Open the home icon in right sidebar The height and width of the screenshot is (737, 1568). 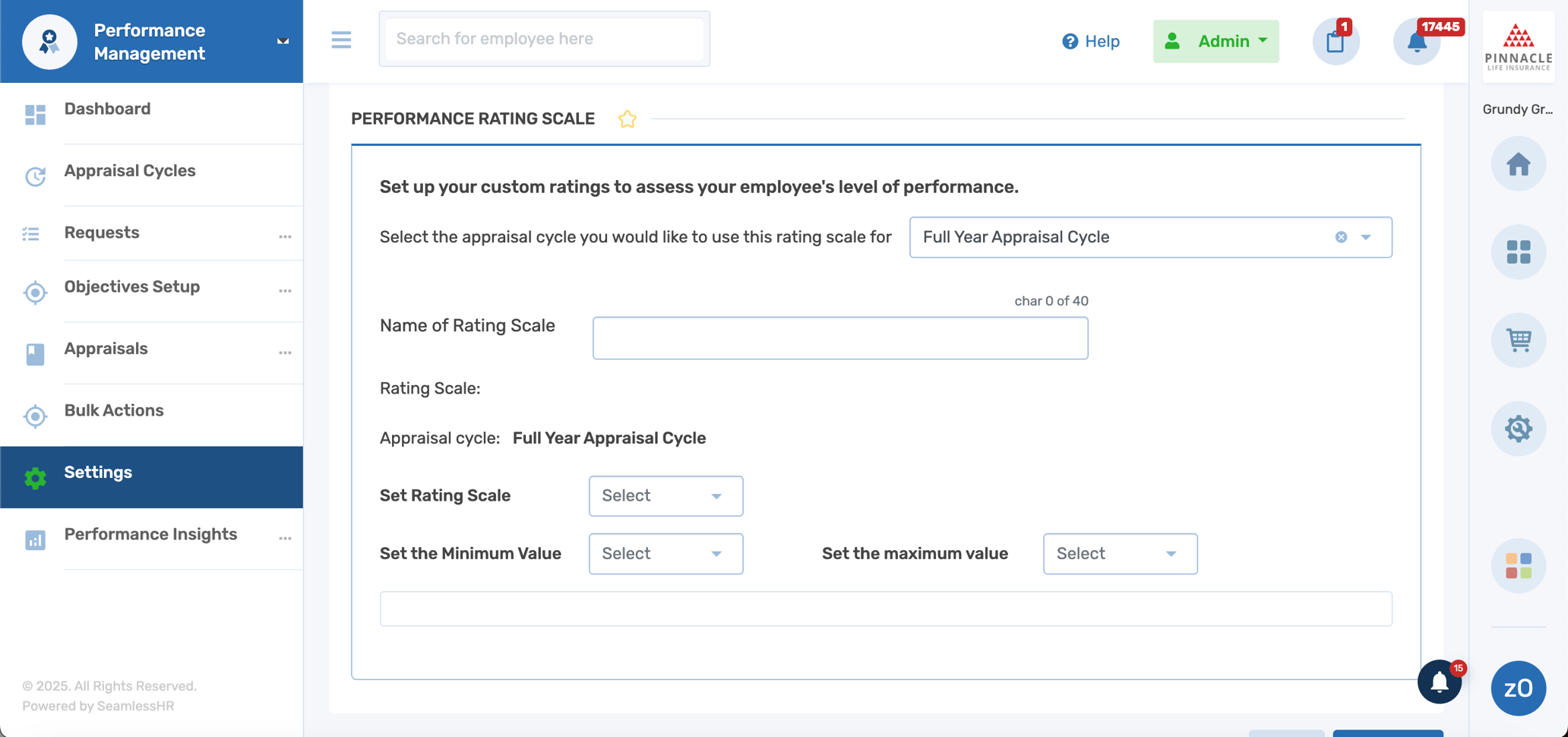point(1518,164)
